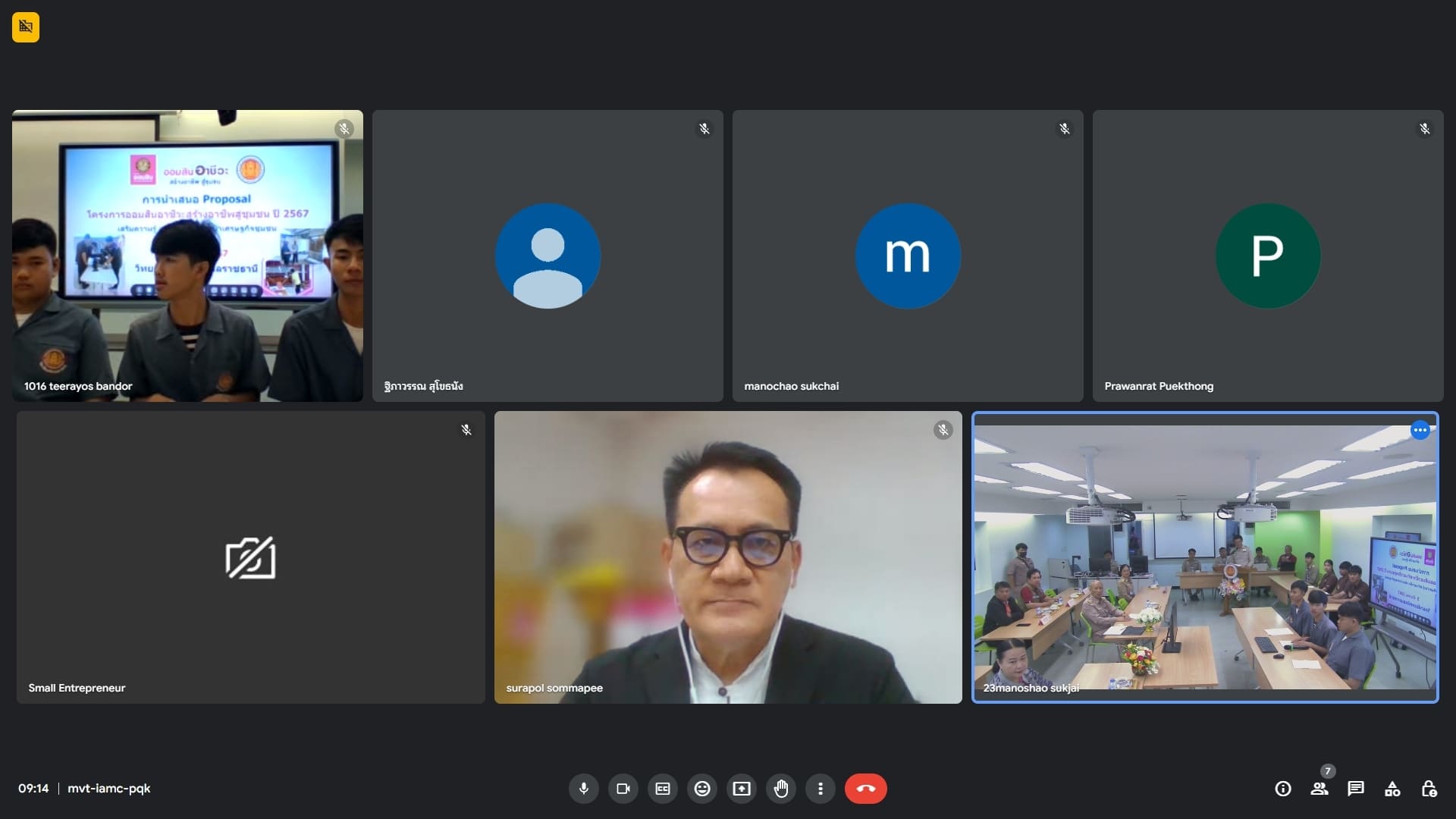
Task: Raise hand in the meeting
Action: [x=781, y=789]
